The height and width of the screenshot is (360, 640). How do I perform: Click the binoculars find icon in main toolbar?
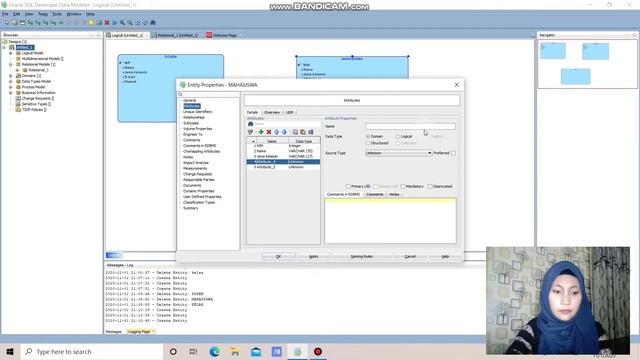click(153, 23)
